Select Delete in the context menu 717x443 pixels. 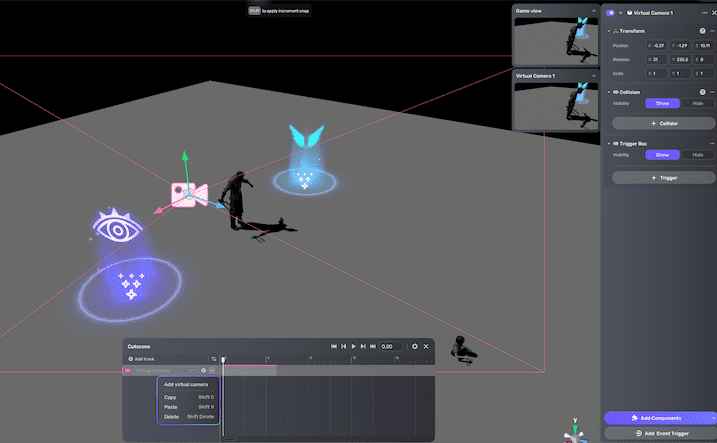[x=171, y=417]
